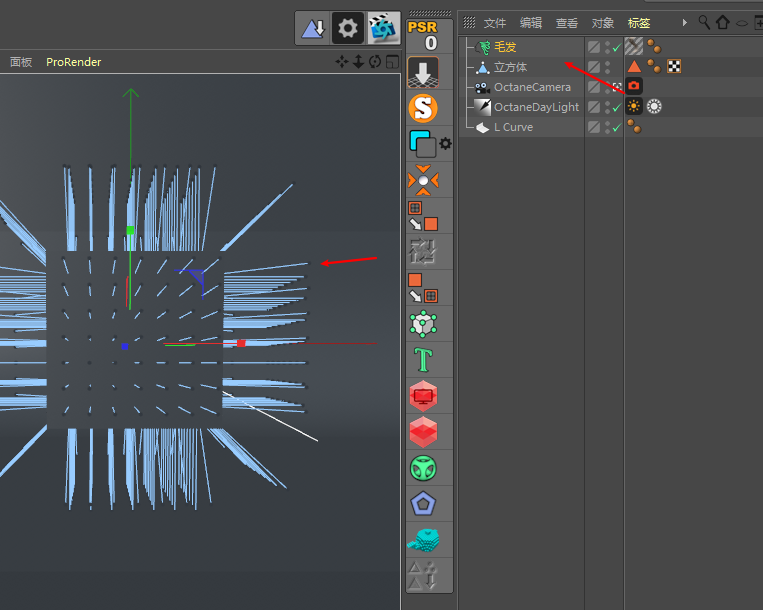
Task: Toggle layer square for 立方体
Action: pos(594,67)
